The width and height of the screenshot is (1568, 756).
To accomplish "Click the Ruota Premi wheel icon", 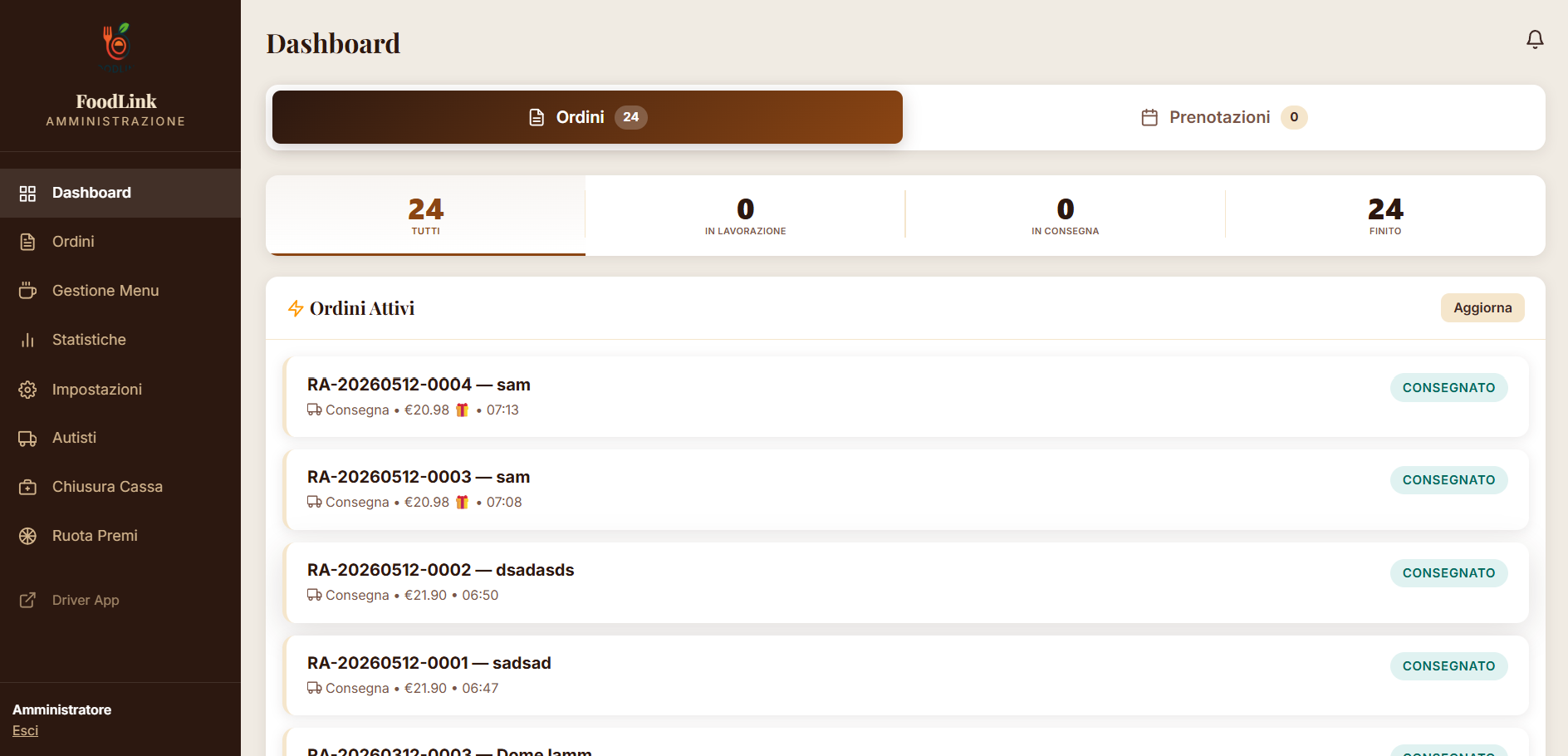I will (x=27, y=536).
